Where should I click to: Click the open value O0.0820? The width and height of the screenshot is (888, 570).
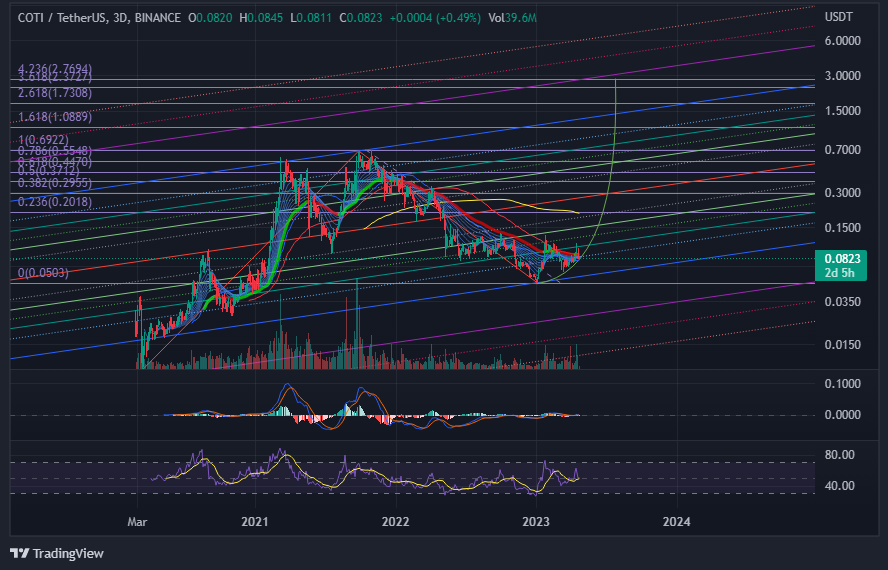[210, 18]
